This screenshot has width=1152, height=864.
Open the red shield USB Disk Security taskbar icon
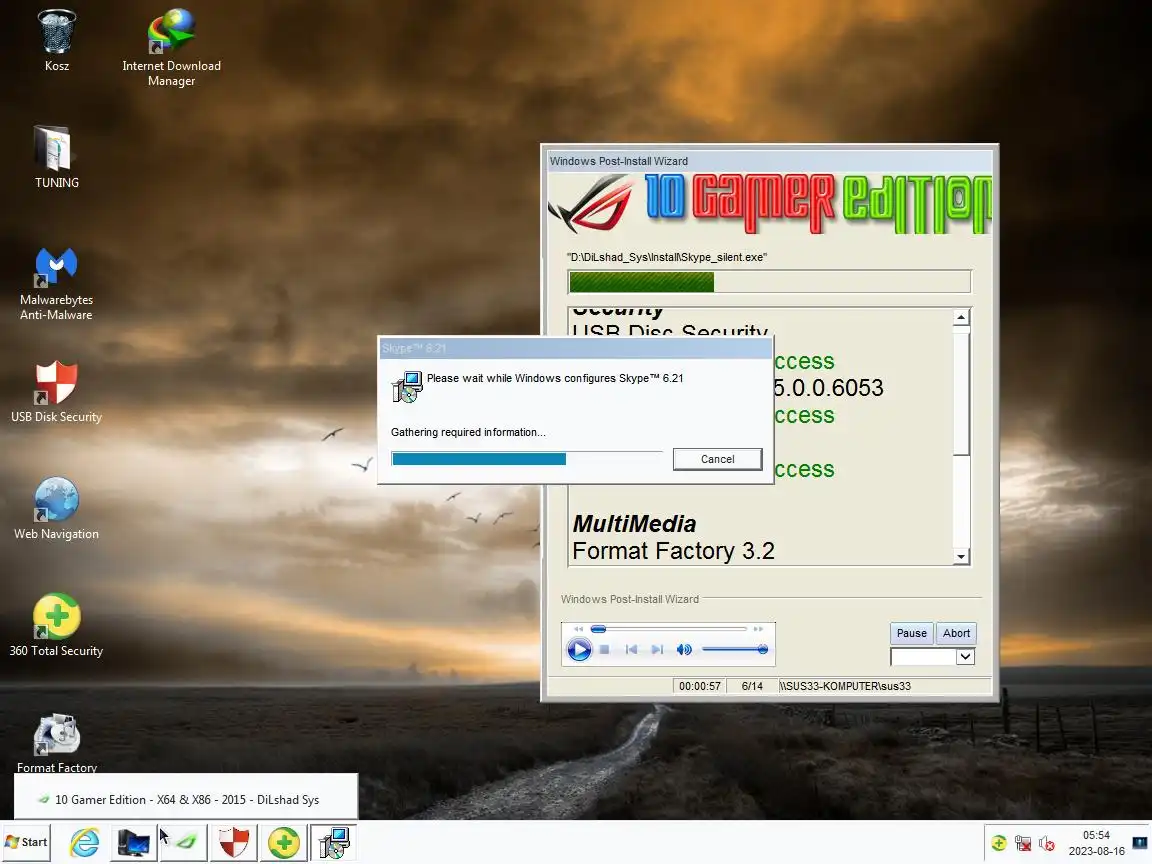234,842
